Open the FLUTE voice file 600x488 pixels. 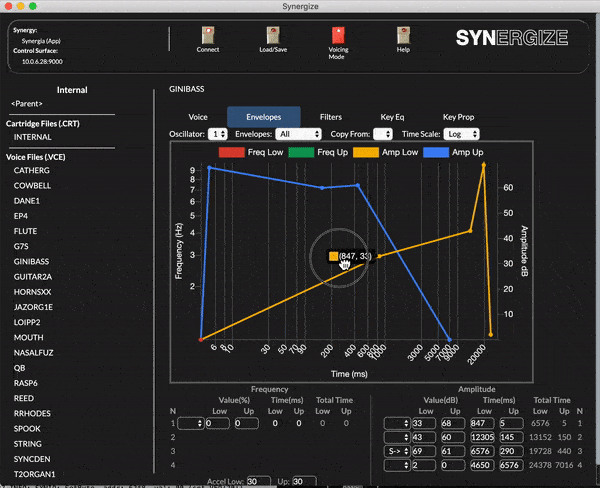point(25,231)
